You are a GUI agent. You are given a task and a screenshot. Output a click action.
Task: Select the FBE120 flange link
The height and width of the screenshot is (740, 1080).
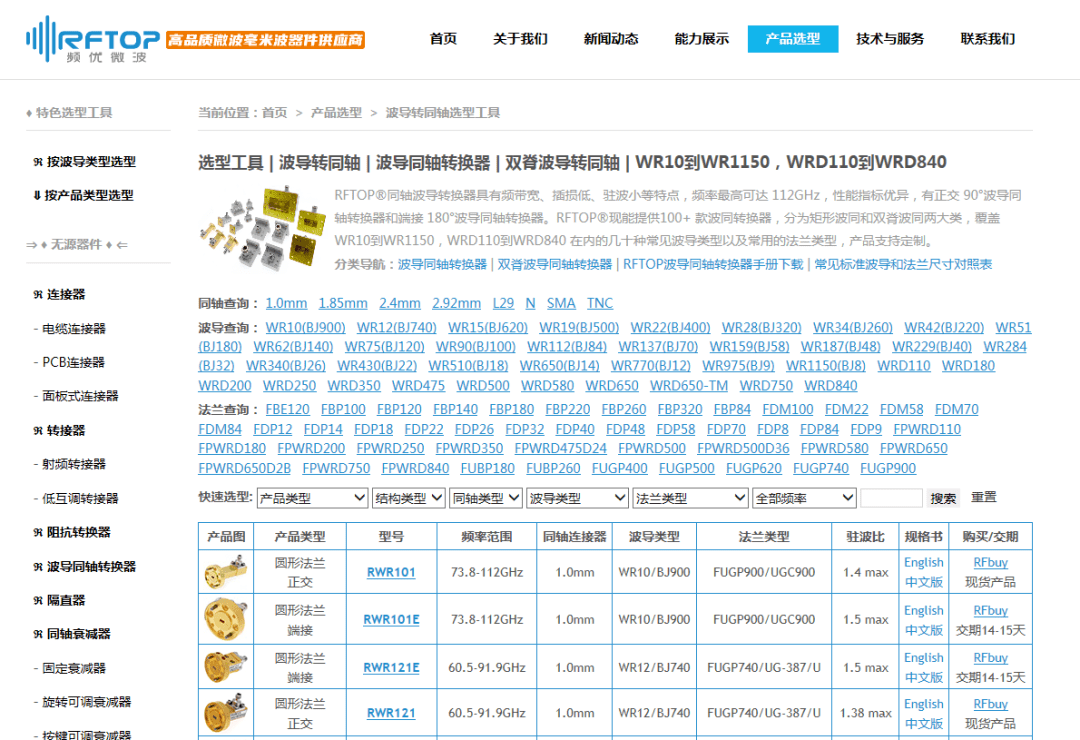tap(288, 409)
